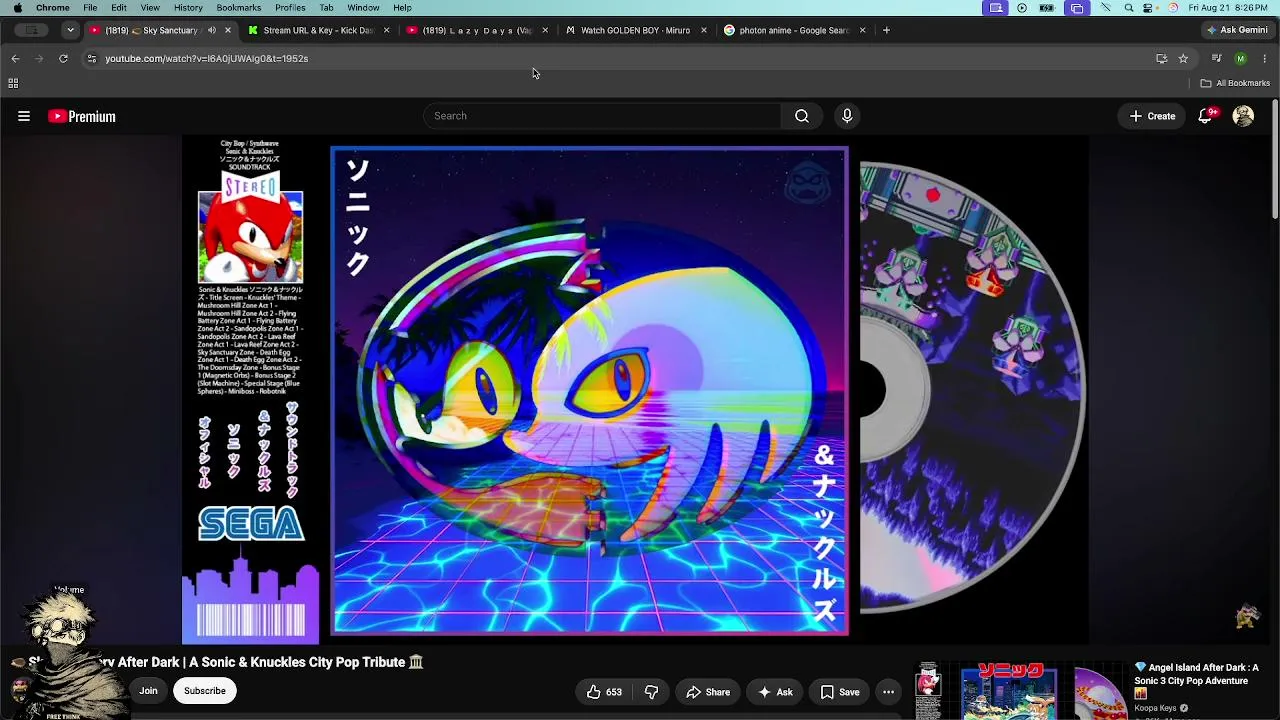Install or cast via address bar screen icon
Screen dimensions: 1280x720
[x=1161, y=59]
